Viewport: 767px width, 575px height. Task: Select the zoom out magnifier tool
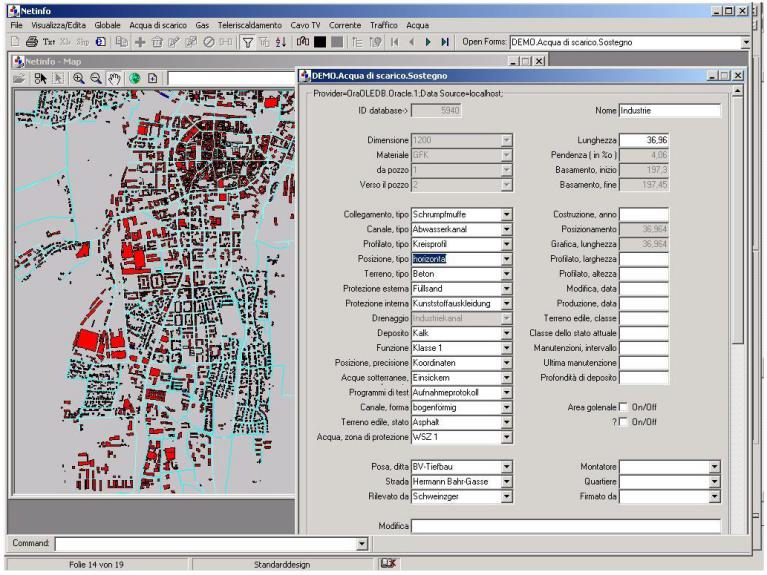point(96,78)
